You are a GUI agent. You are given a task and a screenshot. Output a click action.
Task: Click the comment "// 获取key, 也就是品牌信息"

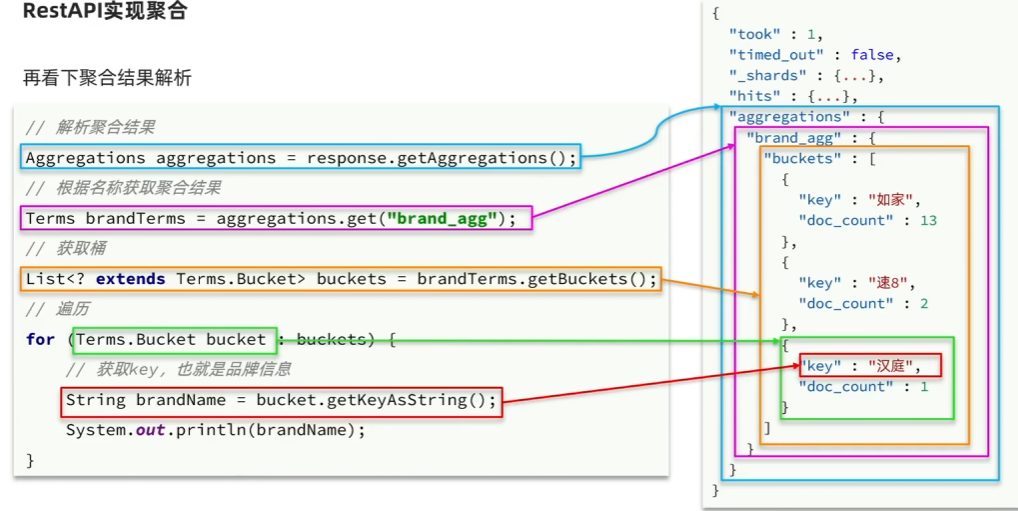[x=178, y=369]
